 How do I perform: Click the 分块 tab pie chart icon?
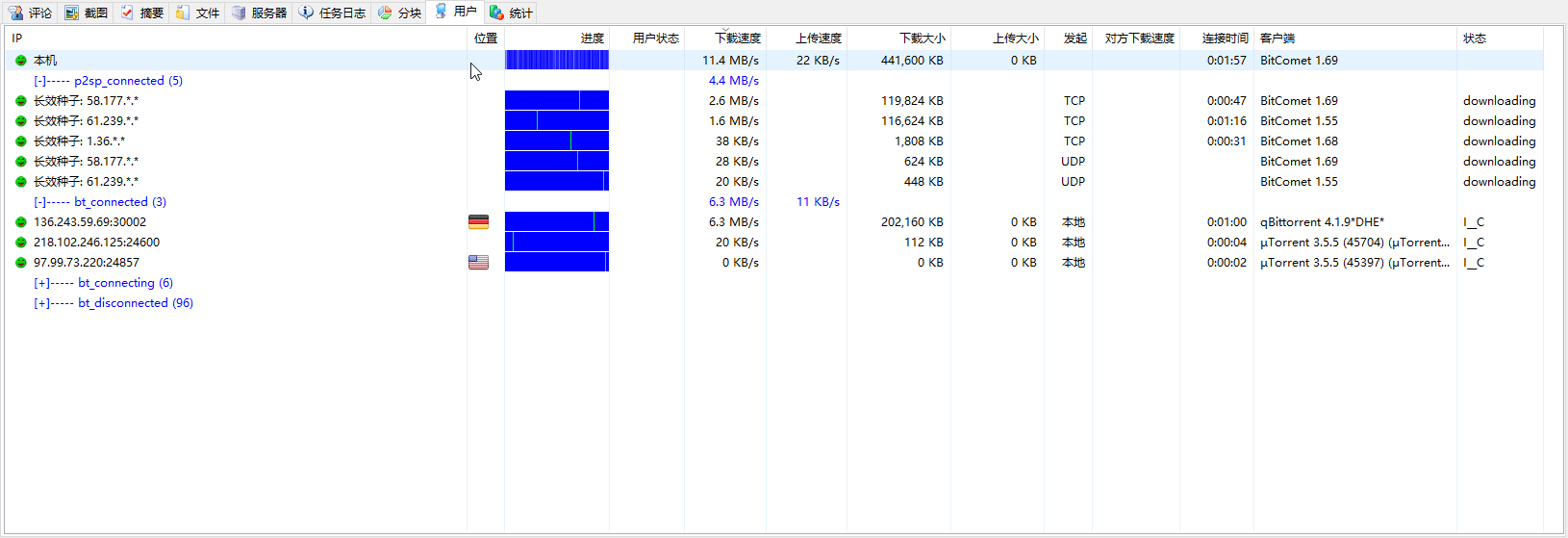(385, 13)
